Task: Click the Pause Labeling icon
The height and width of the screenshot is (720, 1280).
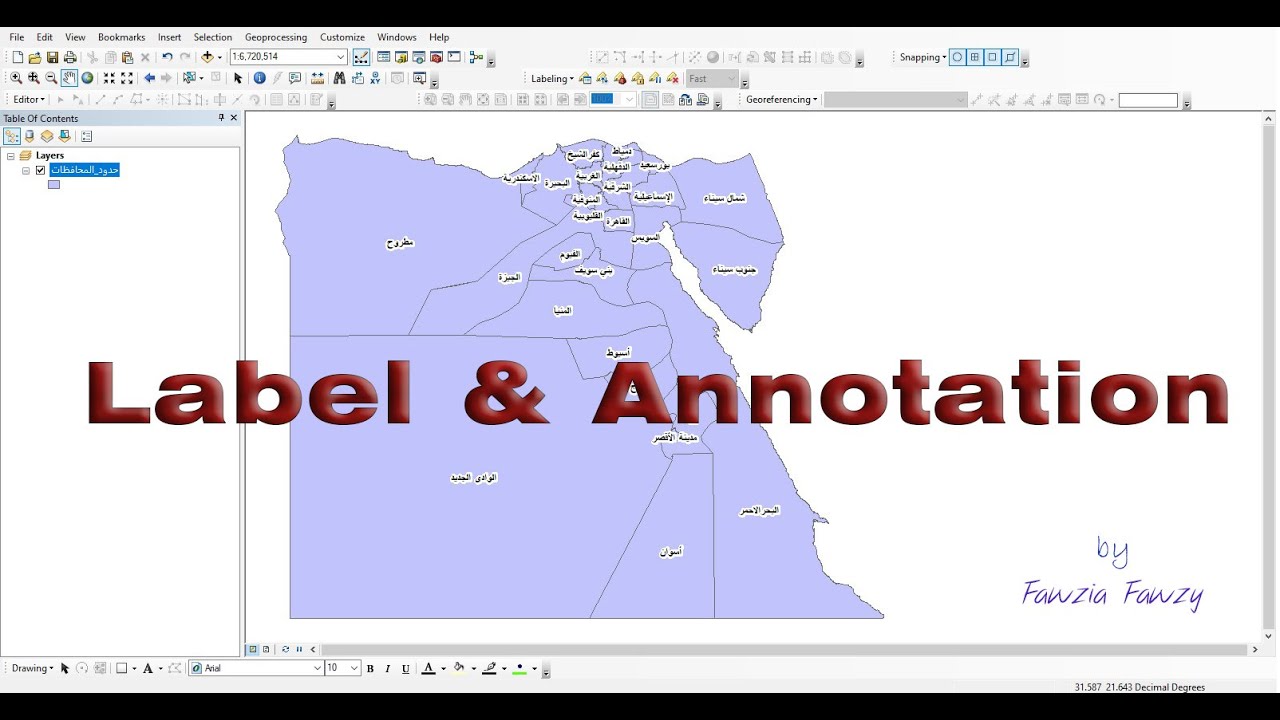Action: [654, 78]
